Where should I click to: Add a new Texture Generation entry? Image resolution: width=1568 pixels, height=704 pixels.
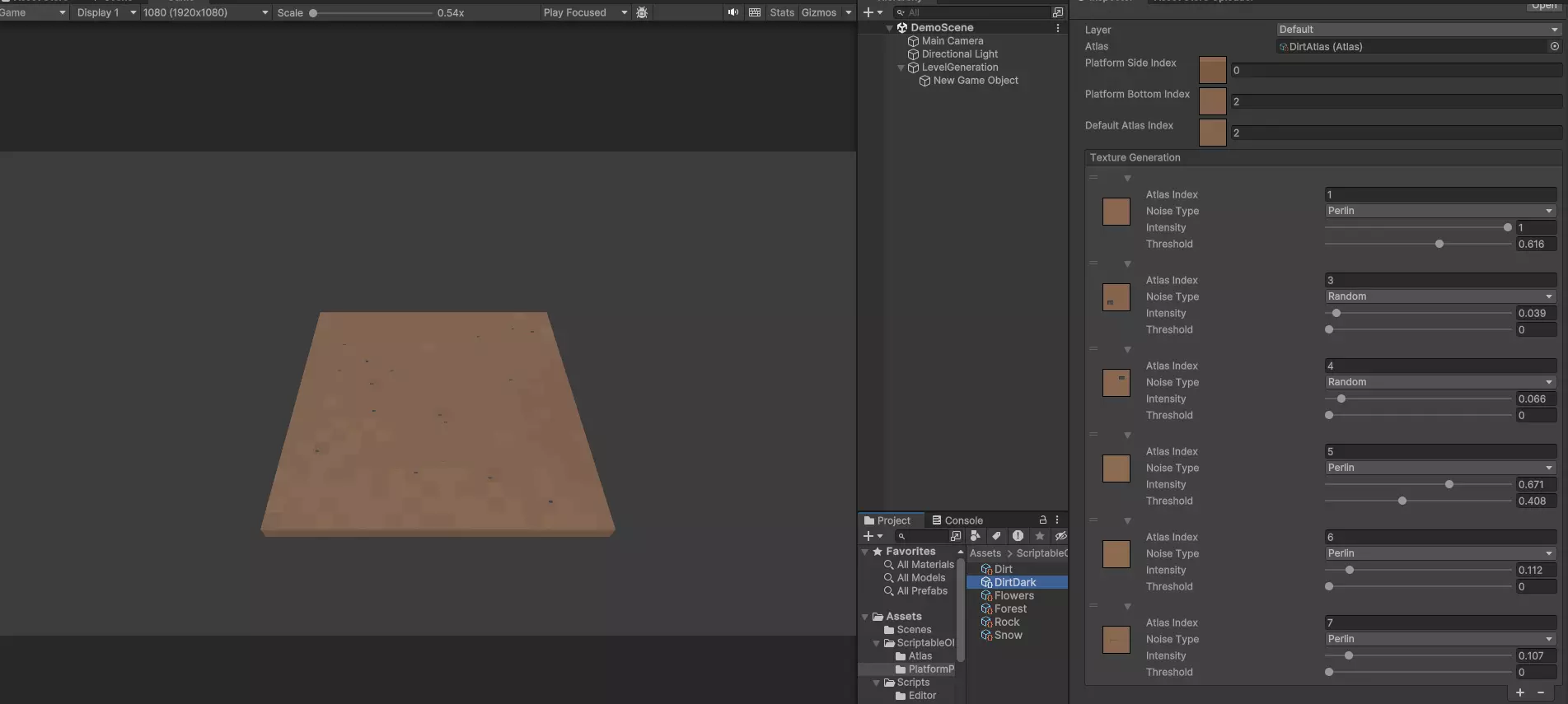pos(1520,692)
